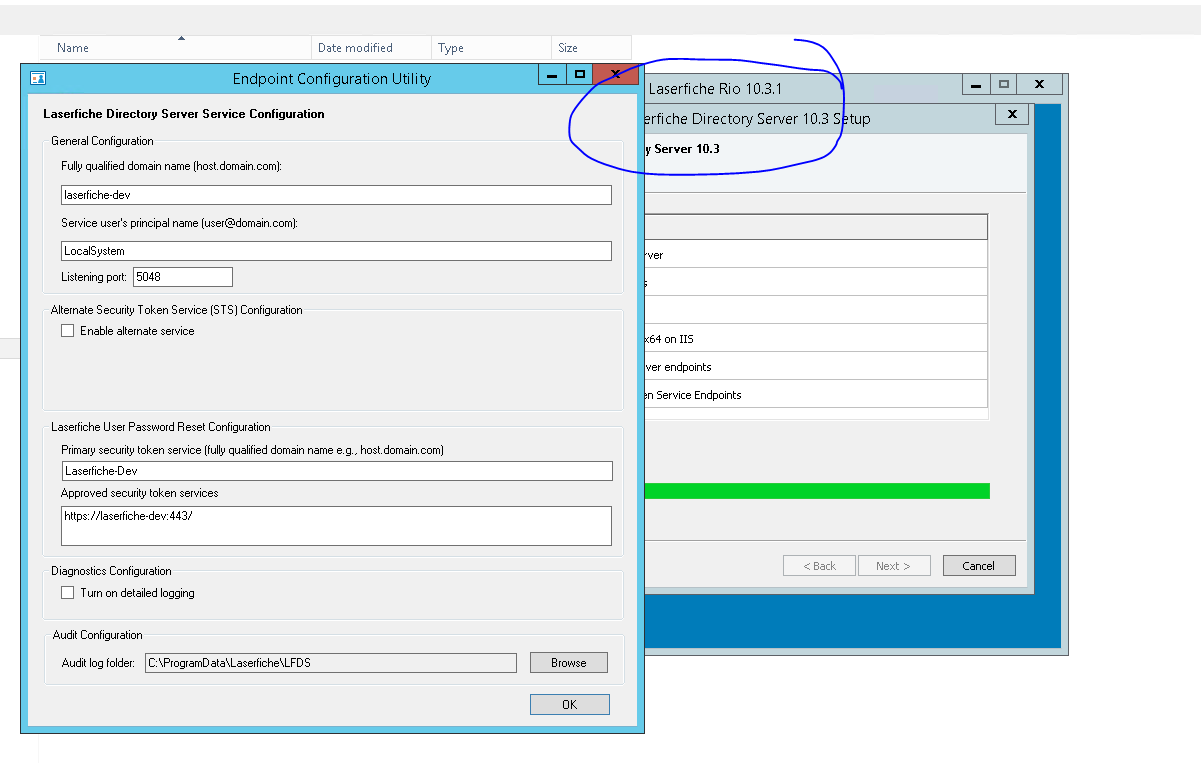This screenshot has width=1201, height=763.
Task: Close the Laserfiche Directory Server 10.3 Setup dialog
Action: pos(1012,115)
